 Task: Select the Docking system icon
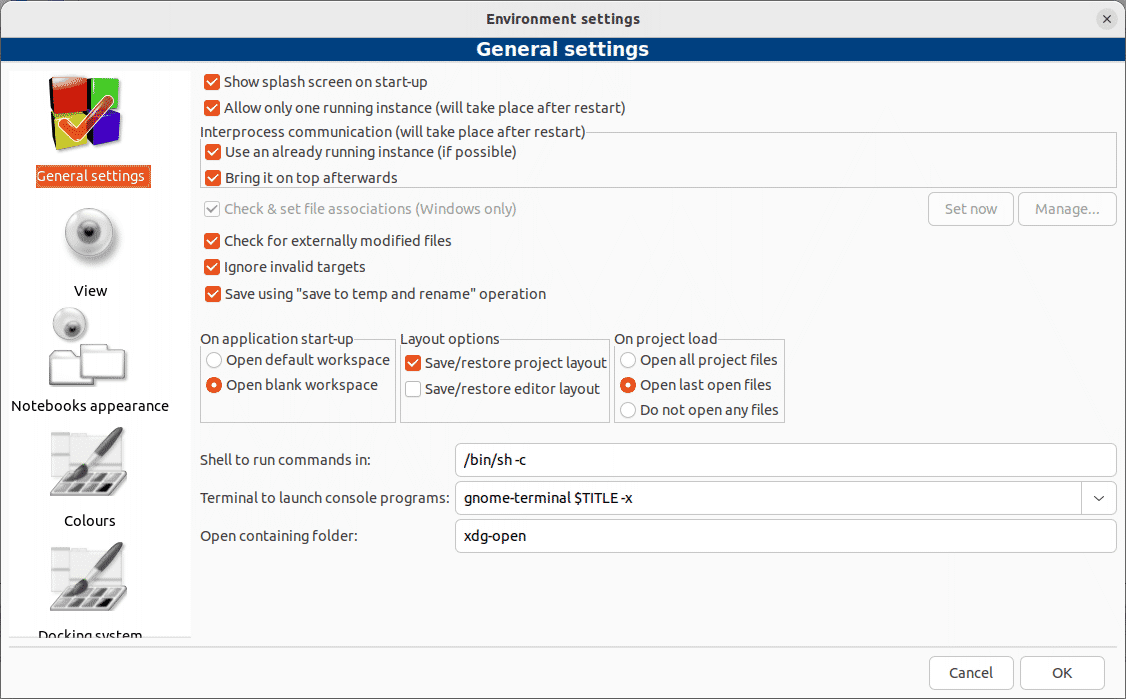coord(88,578)
